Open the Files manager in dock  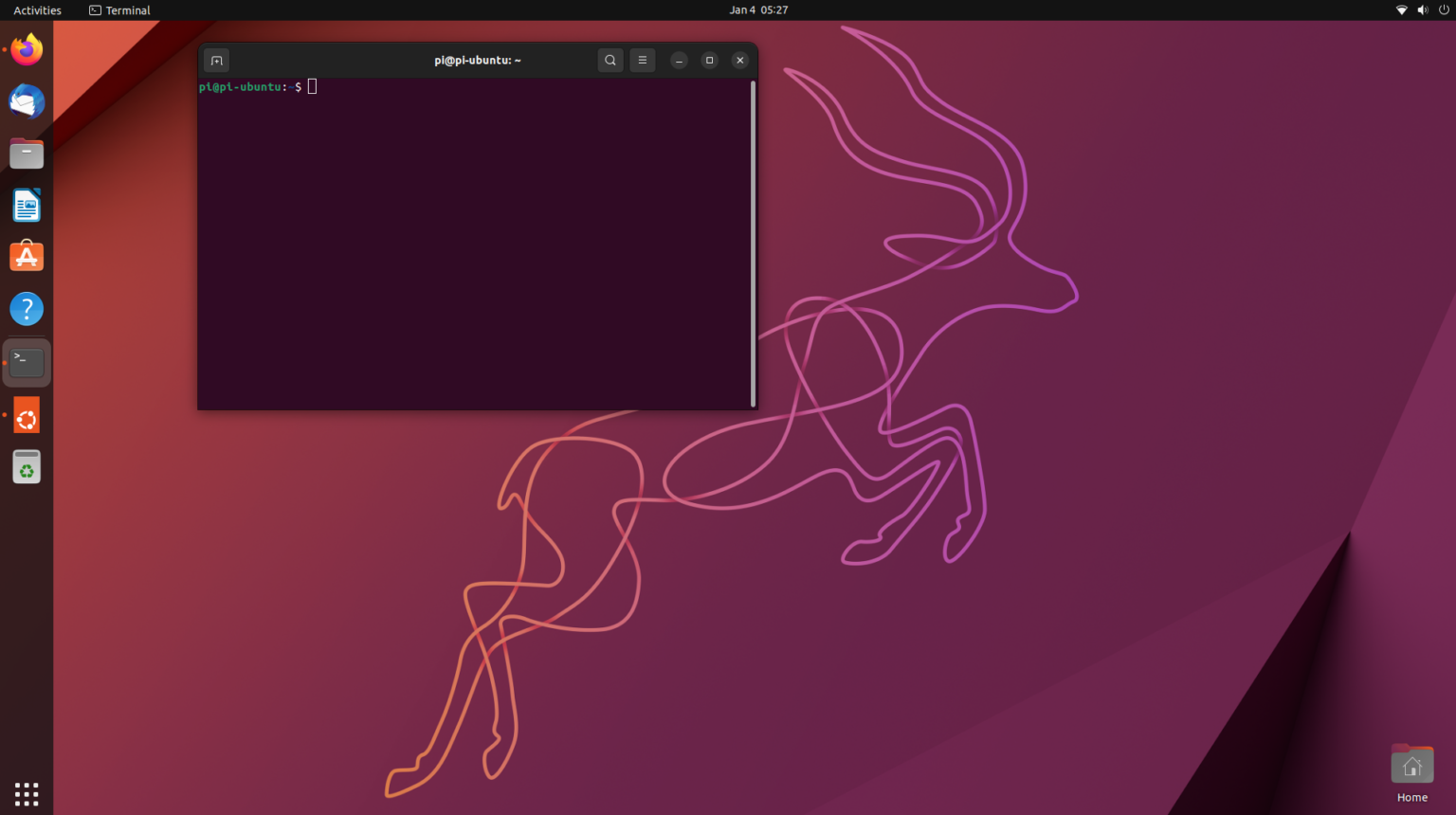click(x=27, y=154)
